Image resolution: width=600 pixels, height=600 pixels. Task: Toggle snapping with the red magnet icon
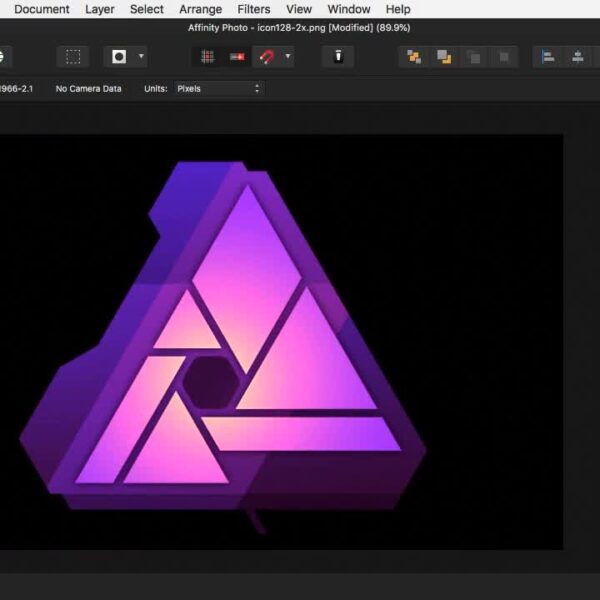pos(268,57)
